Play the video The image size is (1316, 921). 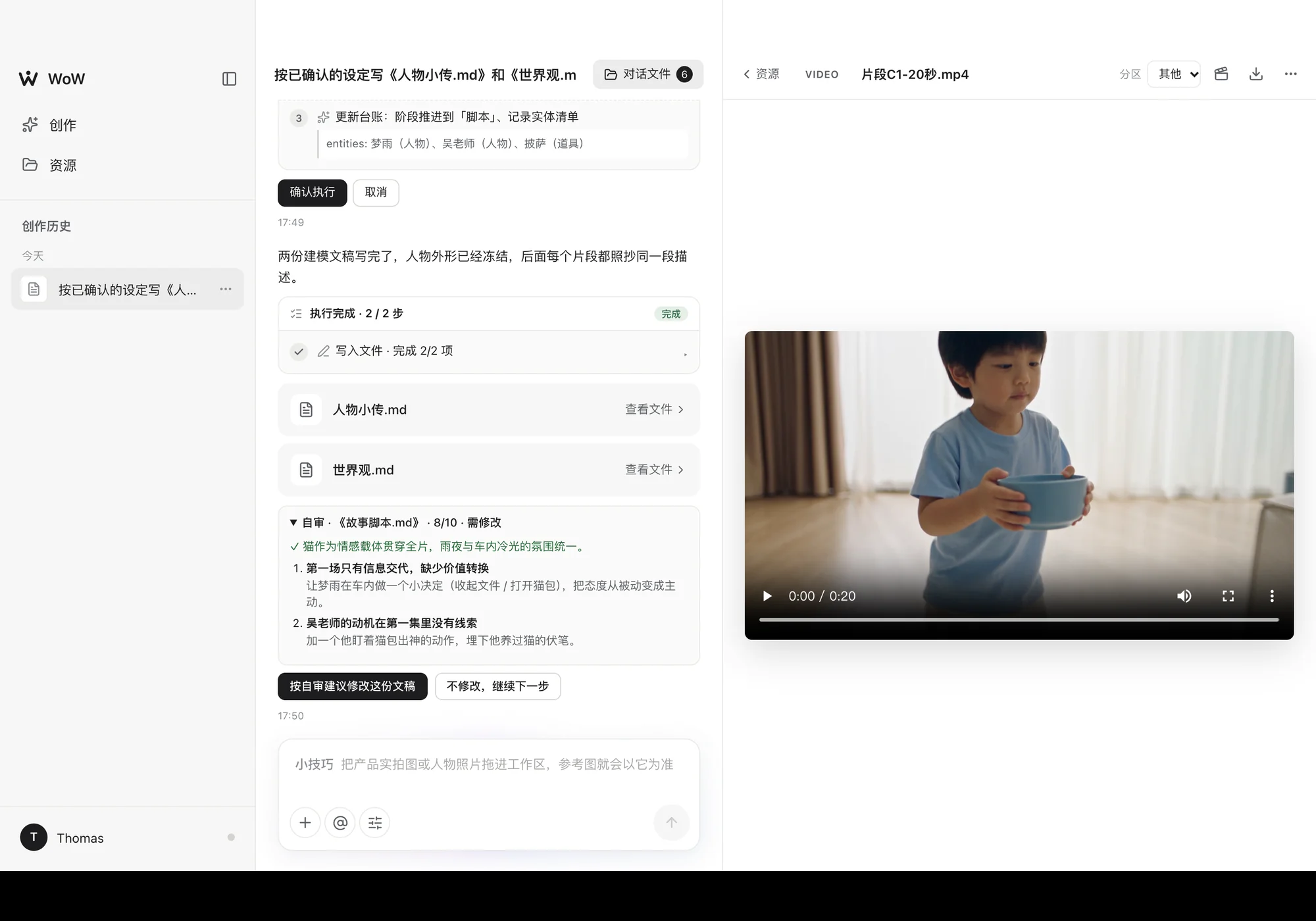[x=767, y=596]
